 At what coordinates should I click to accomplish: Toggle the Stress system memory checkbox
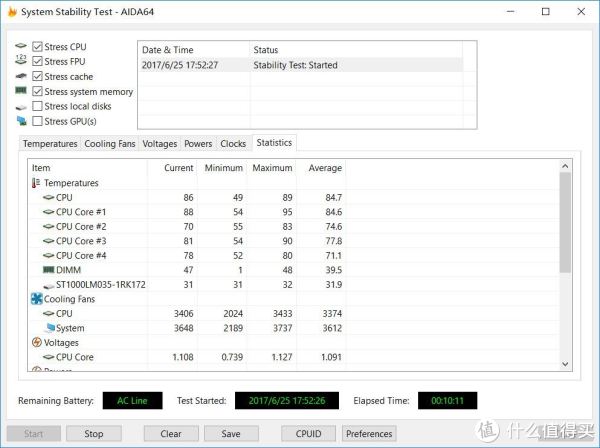[37, 91]
